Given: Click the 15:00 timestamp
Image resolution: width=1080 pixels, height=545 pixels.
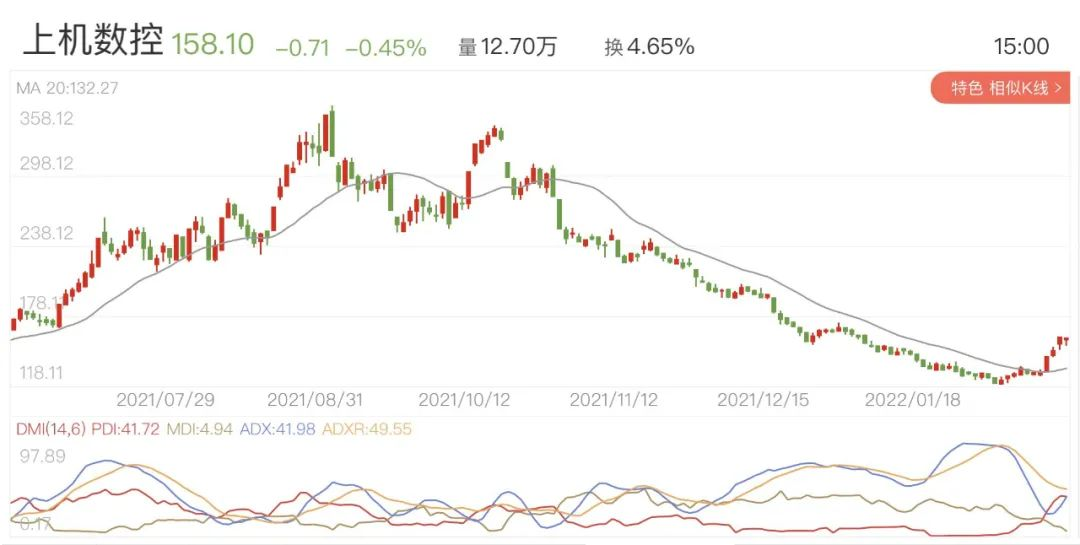Looking at the screenshot, I should 1021,47.
